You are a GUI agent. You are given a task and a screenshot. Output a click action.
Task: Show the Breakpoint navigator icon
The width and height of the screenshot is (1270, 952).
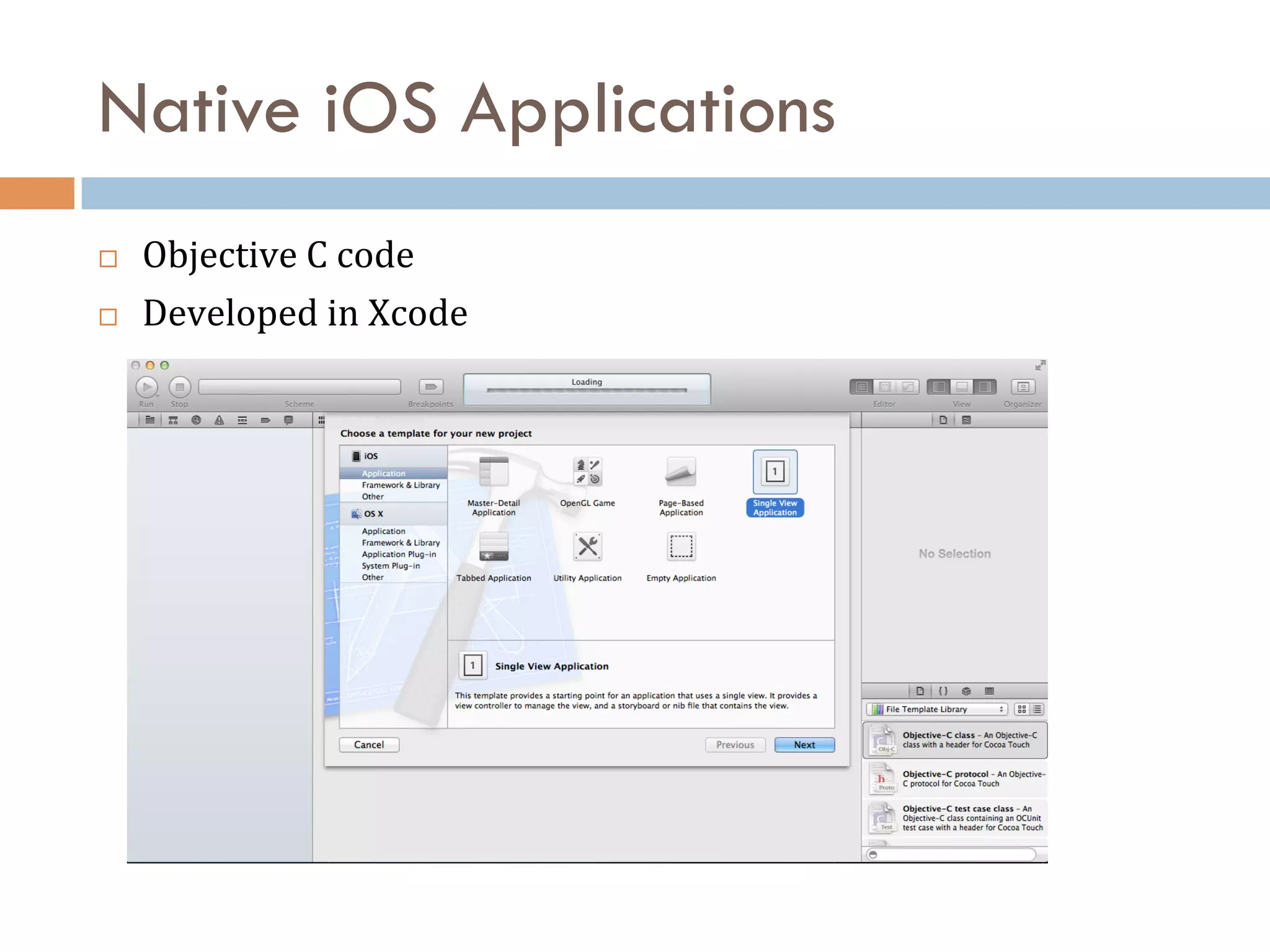(265, 420)
